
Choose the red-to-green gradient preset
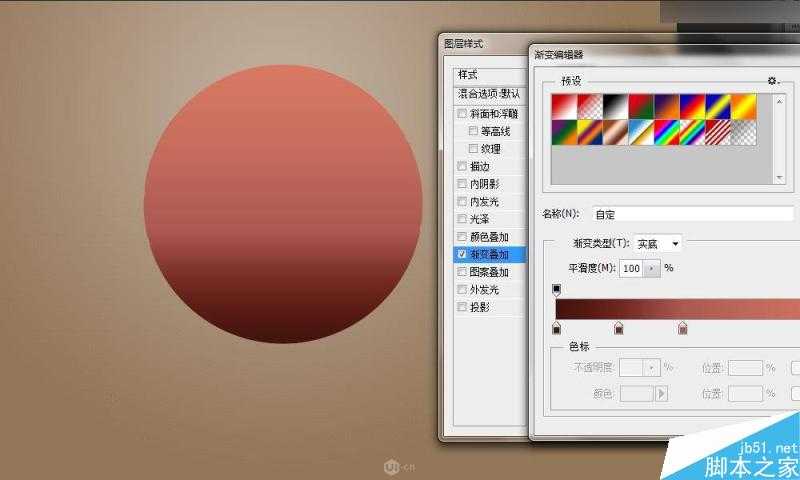641,107
